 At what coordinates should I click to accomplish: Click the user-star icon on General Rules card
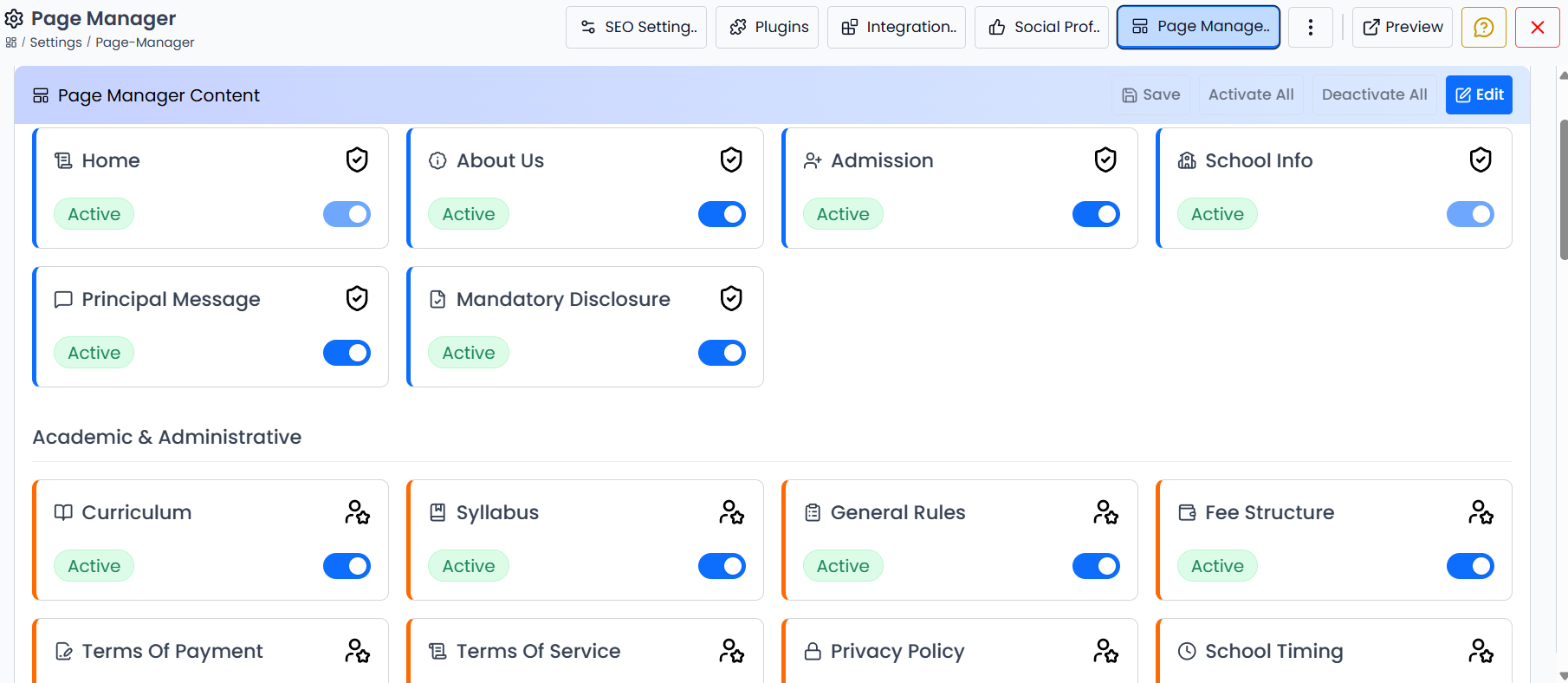pos(1105,512)
